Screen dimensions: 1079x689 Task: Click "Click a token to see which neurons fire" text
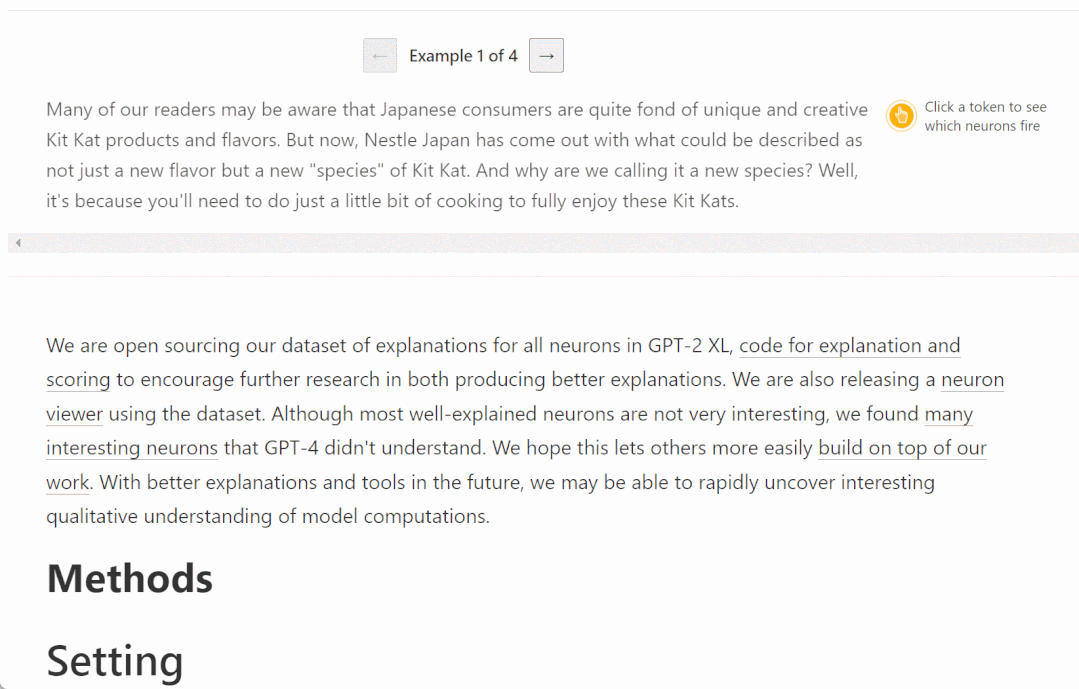985,116
